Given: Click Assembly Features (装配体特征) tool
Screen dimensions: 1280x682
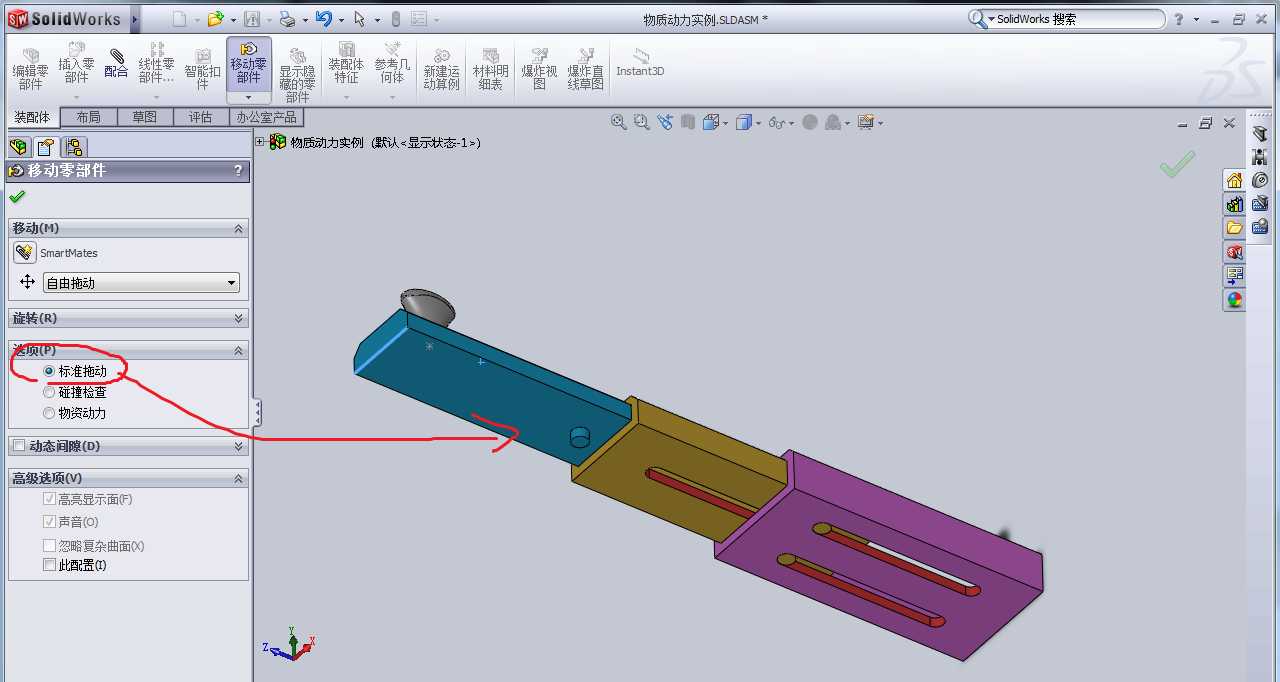Looking at the screenshot, I should 346,63.
